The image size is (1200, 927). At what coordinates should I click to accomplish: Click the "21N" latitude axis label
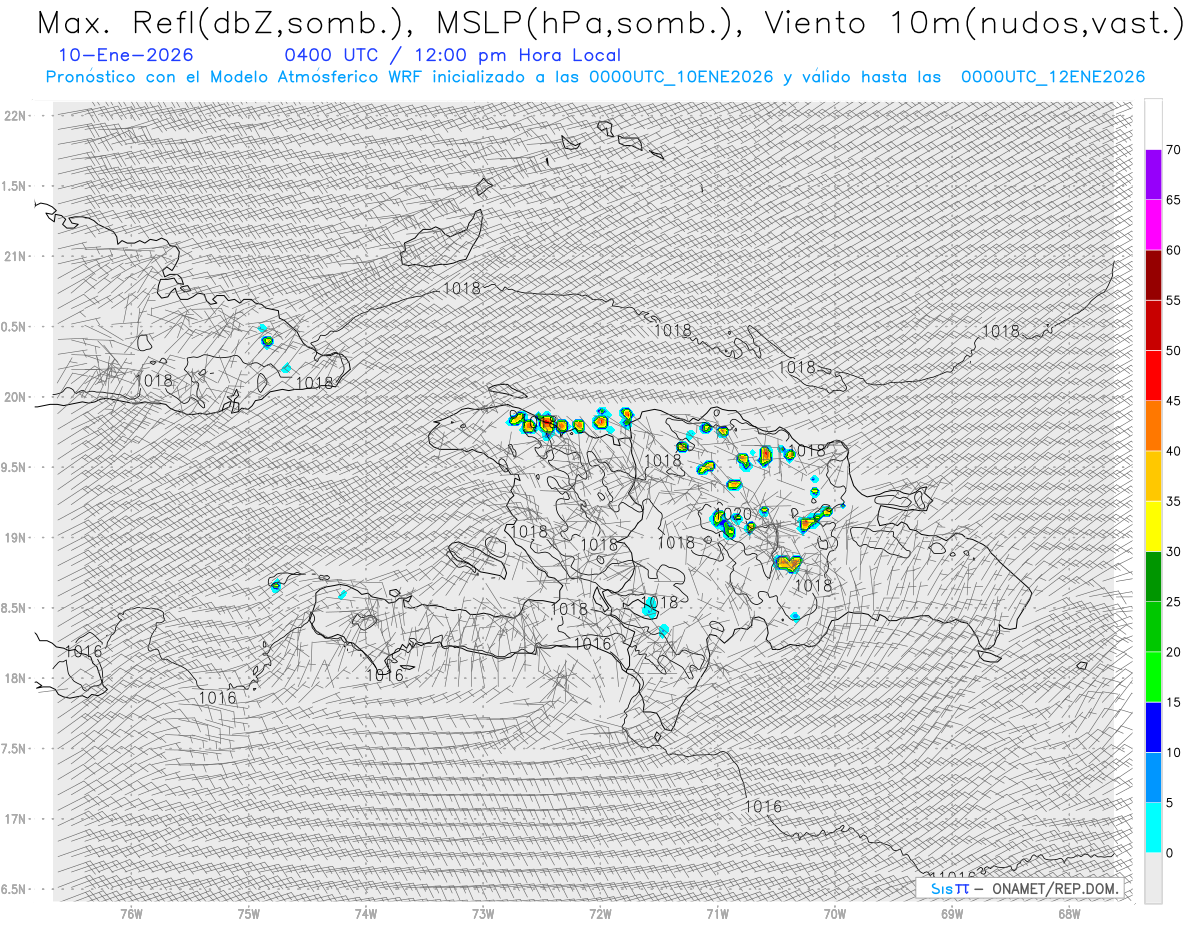pyautogui.click(x=15, y=256)
